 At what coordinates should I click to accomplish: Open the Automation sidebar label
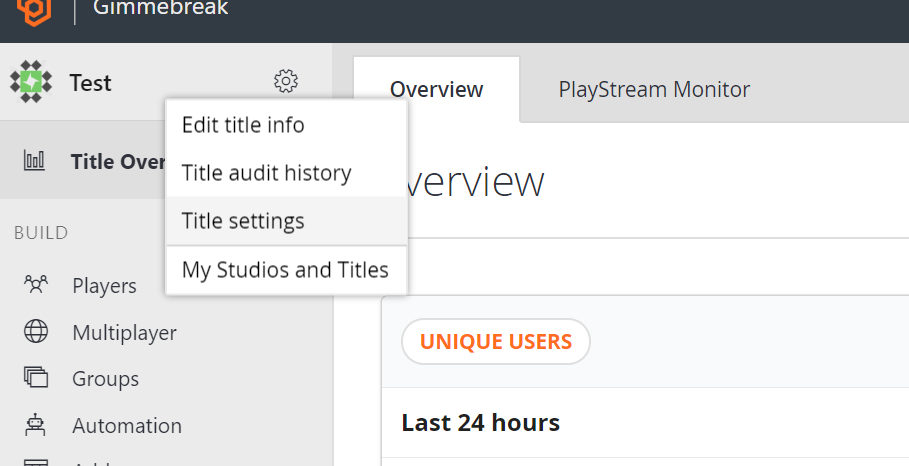tap(127, 425)
